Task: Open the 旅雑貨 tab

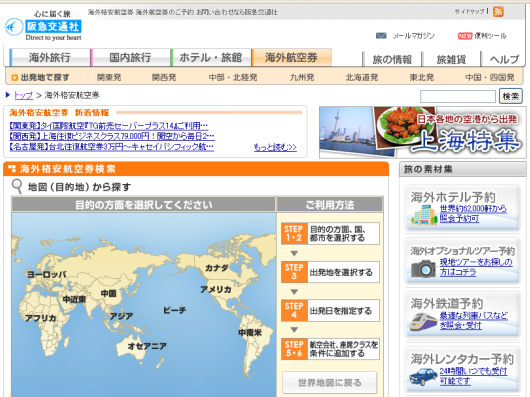Action: pos(451,59)
